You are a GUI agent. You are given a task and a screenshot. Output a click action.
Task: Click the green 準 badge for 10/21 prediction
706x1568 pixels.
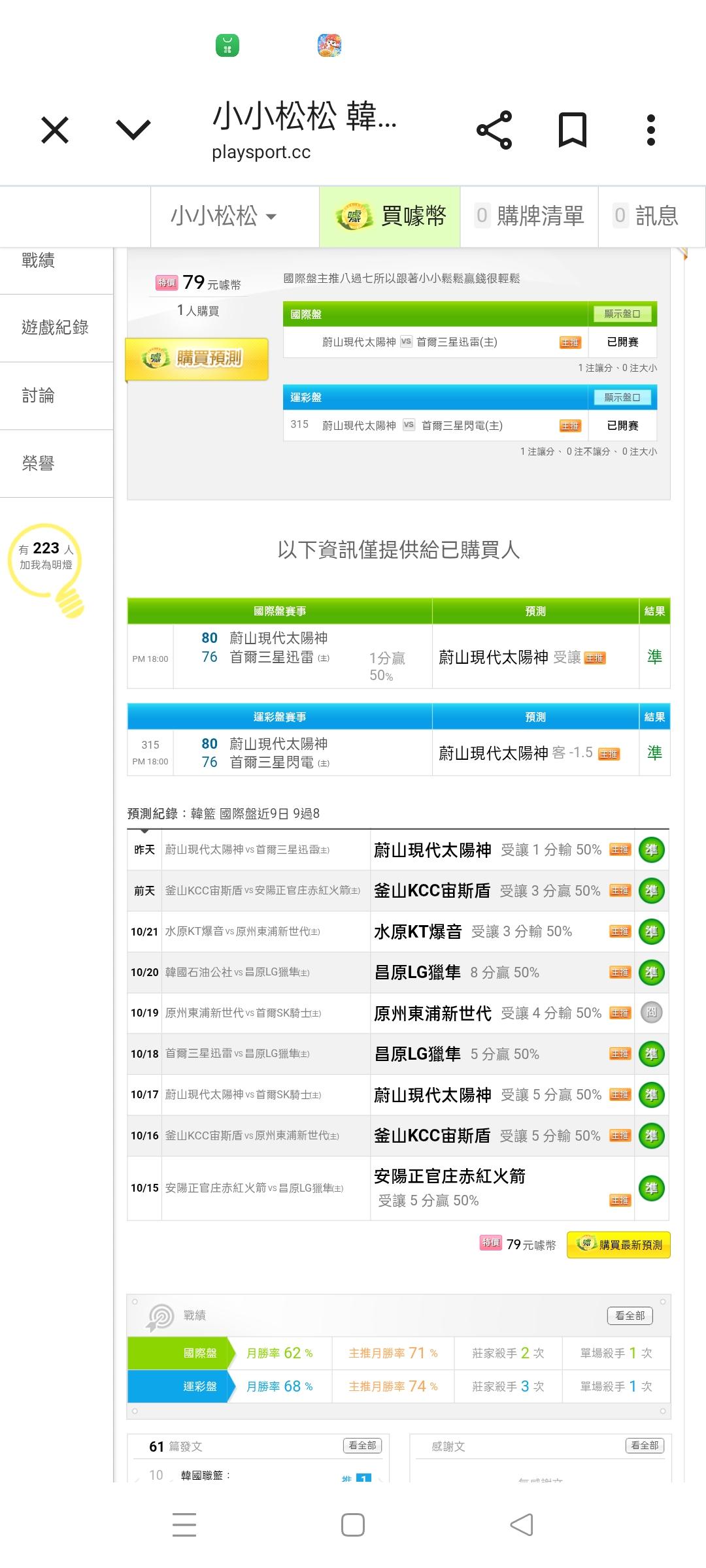[x=651, y=932]
